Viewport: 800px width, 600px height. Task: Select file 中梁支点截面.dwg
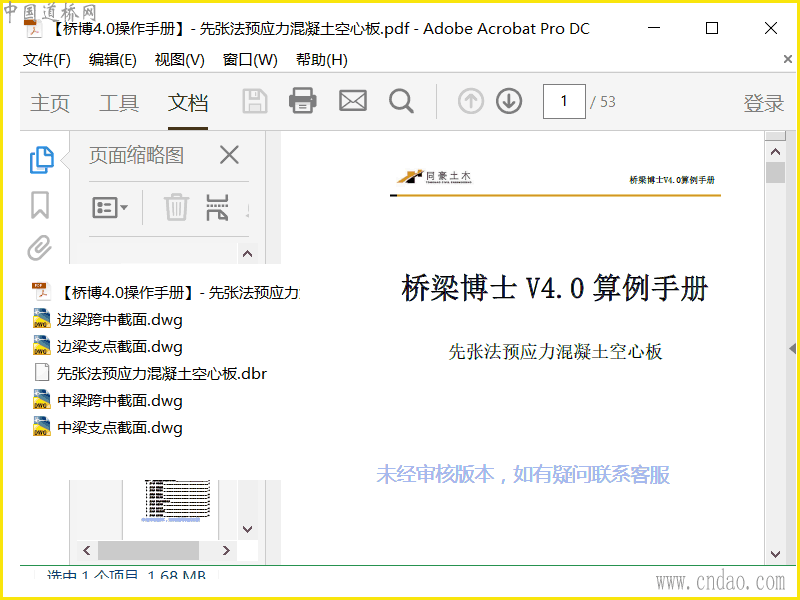[x=107, y=428]
